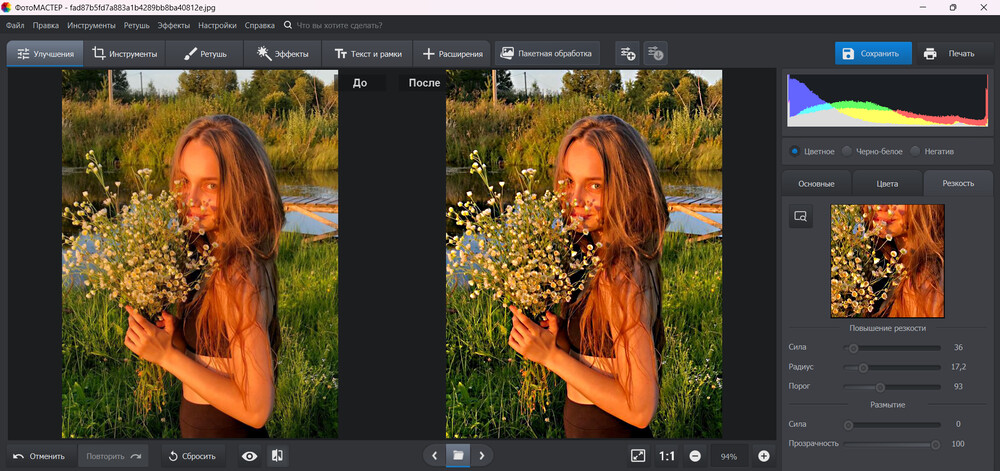Viewport: 1000px width, 471px height.
Task: Click the 1:1 actual size icon
Action: click(x=667, y=456)
